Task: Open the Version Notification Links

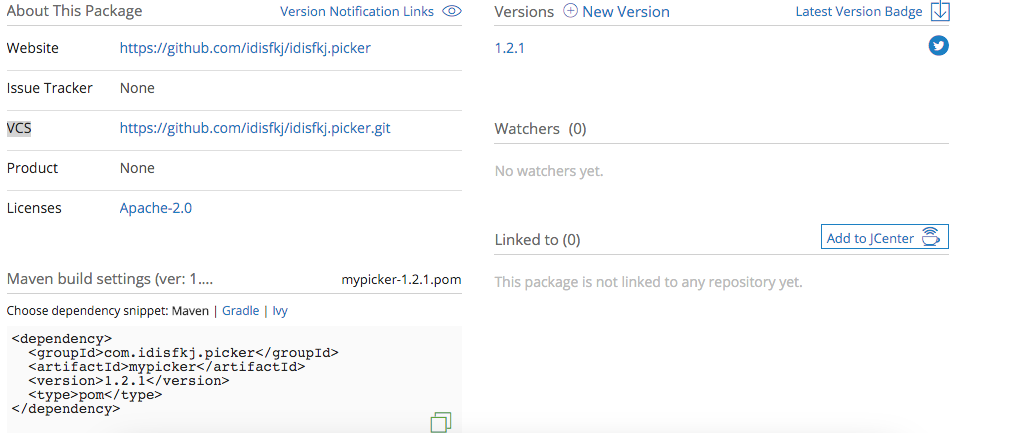Action: tap(356, 12)
